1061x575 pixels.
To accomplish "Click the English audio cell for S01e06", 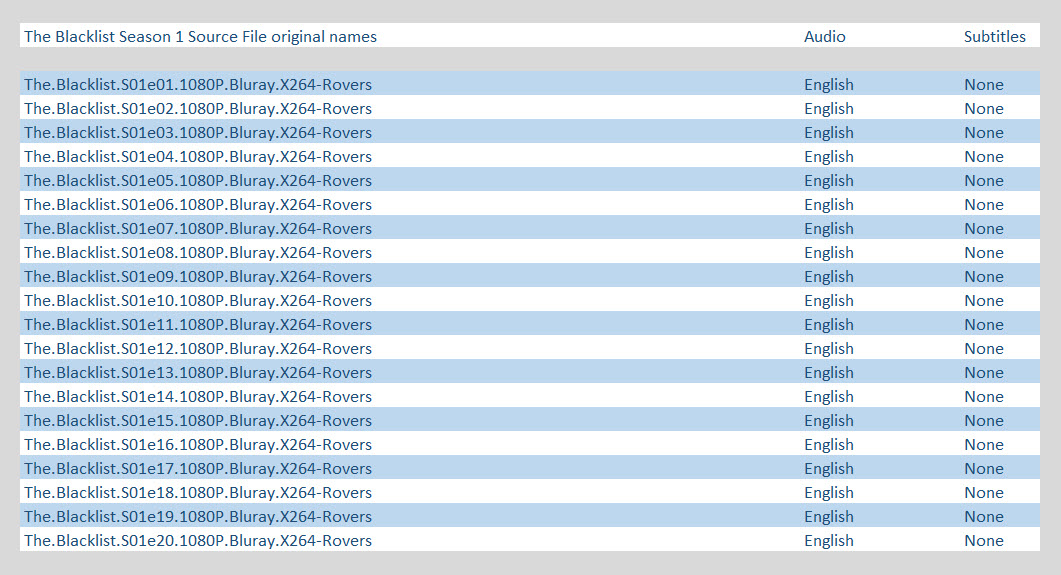I will (x=829, y=205).
